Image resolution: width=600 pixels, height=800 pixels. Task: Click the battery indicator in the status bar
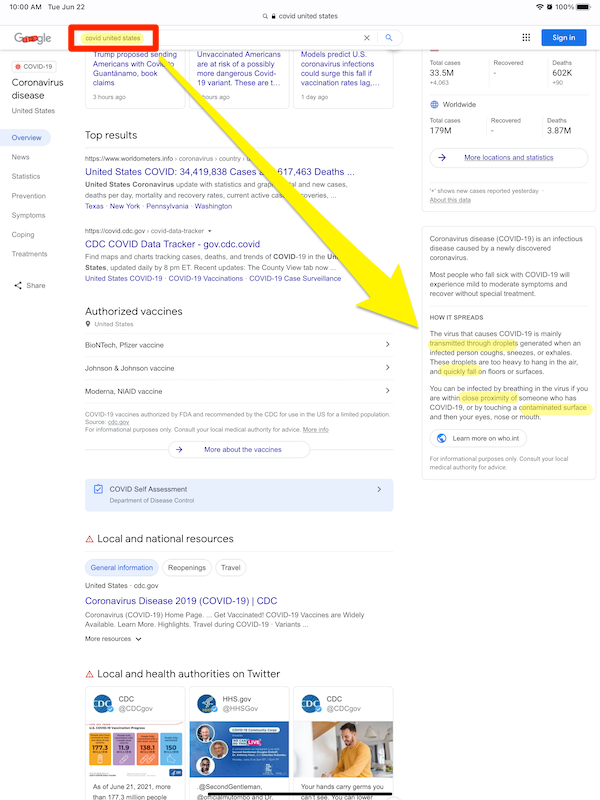[x=583, y=7]
